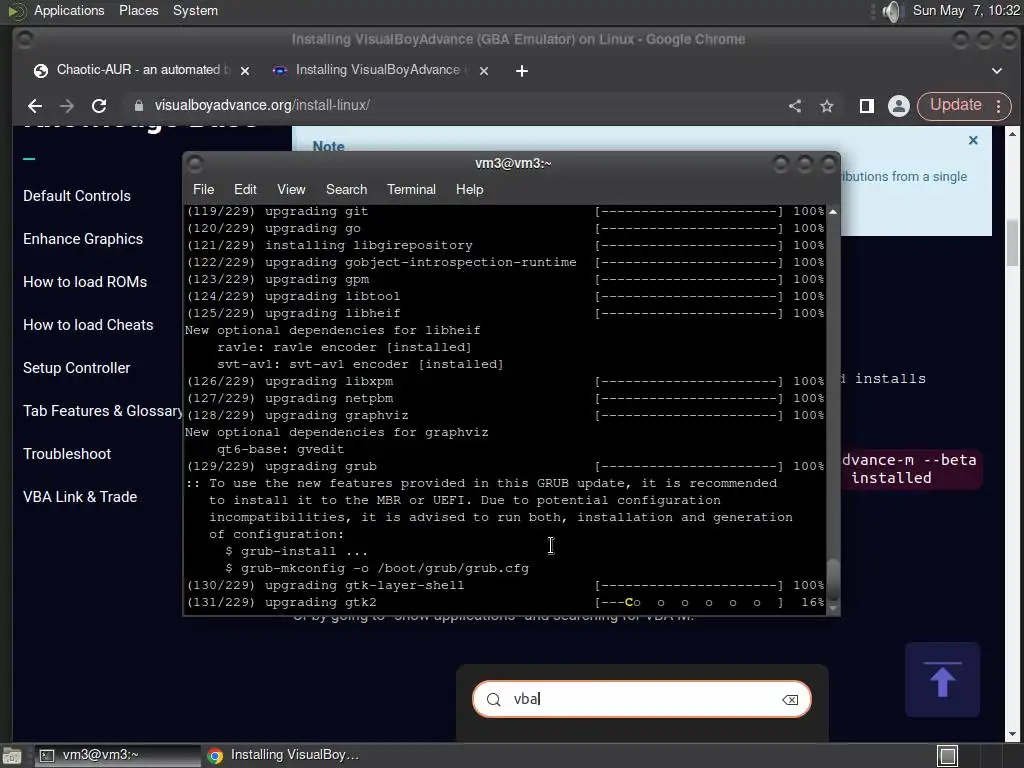The image size is (1024, 768).
Task: Open the terminal File menu
Action: click(x=203, y=189)
